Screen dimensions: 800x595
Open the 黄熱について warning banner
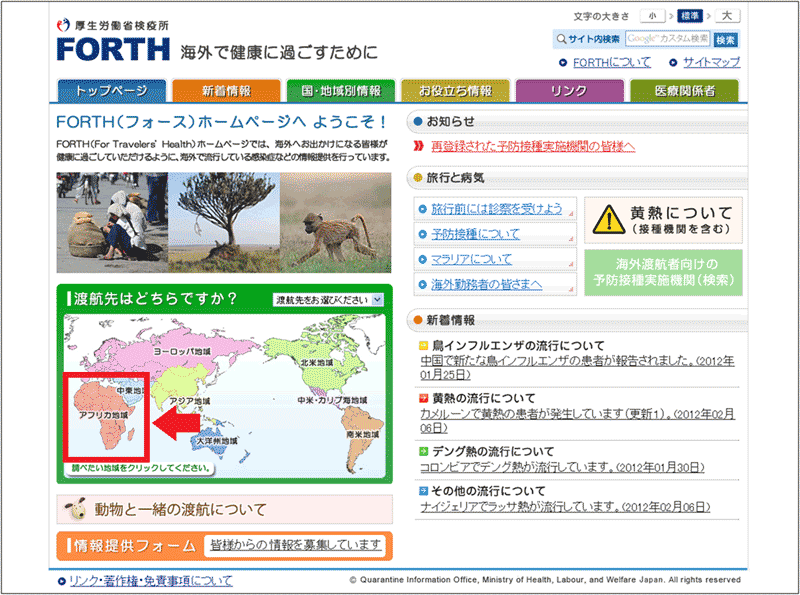[664, 220]
